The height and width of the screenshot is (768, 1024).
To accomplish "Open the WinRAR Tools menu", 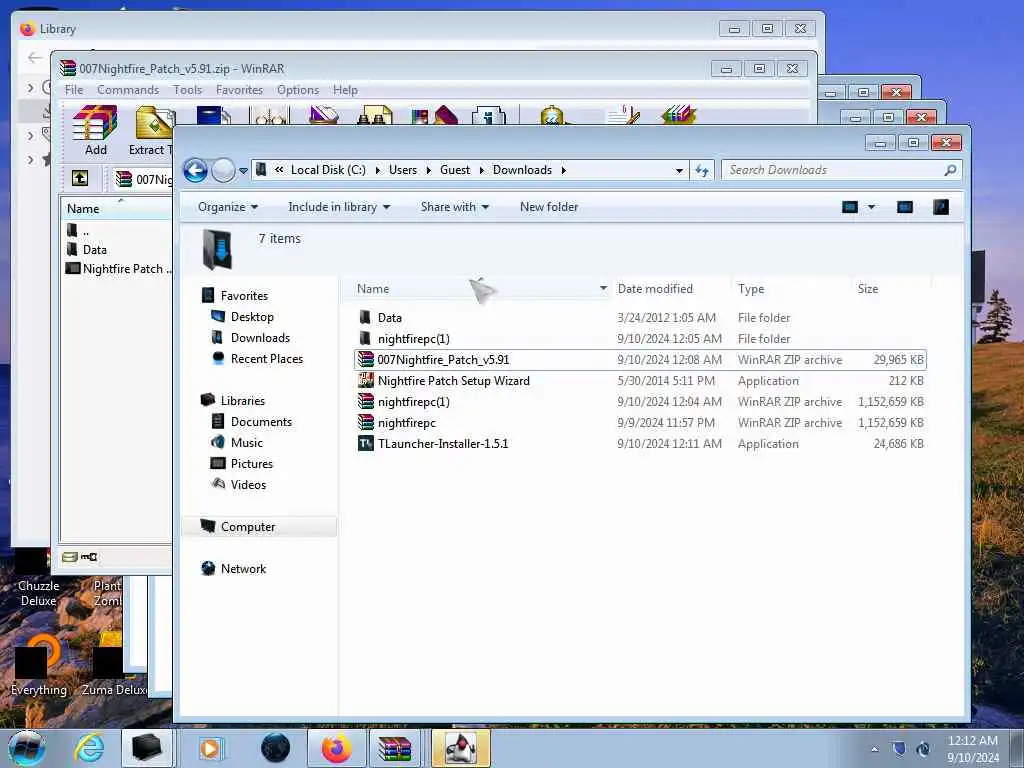I will pyautogui.click(x=187, y=90).
